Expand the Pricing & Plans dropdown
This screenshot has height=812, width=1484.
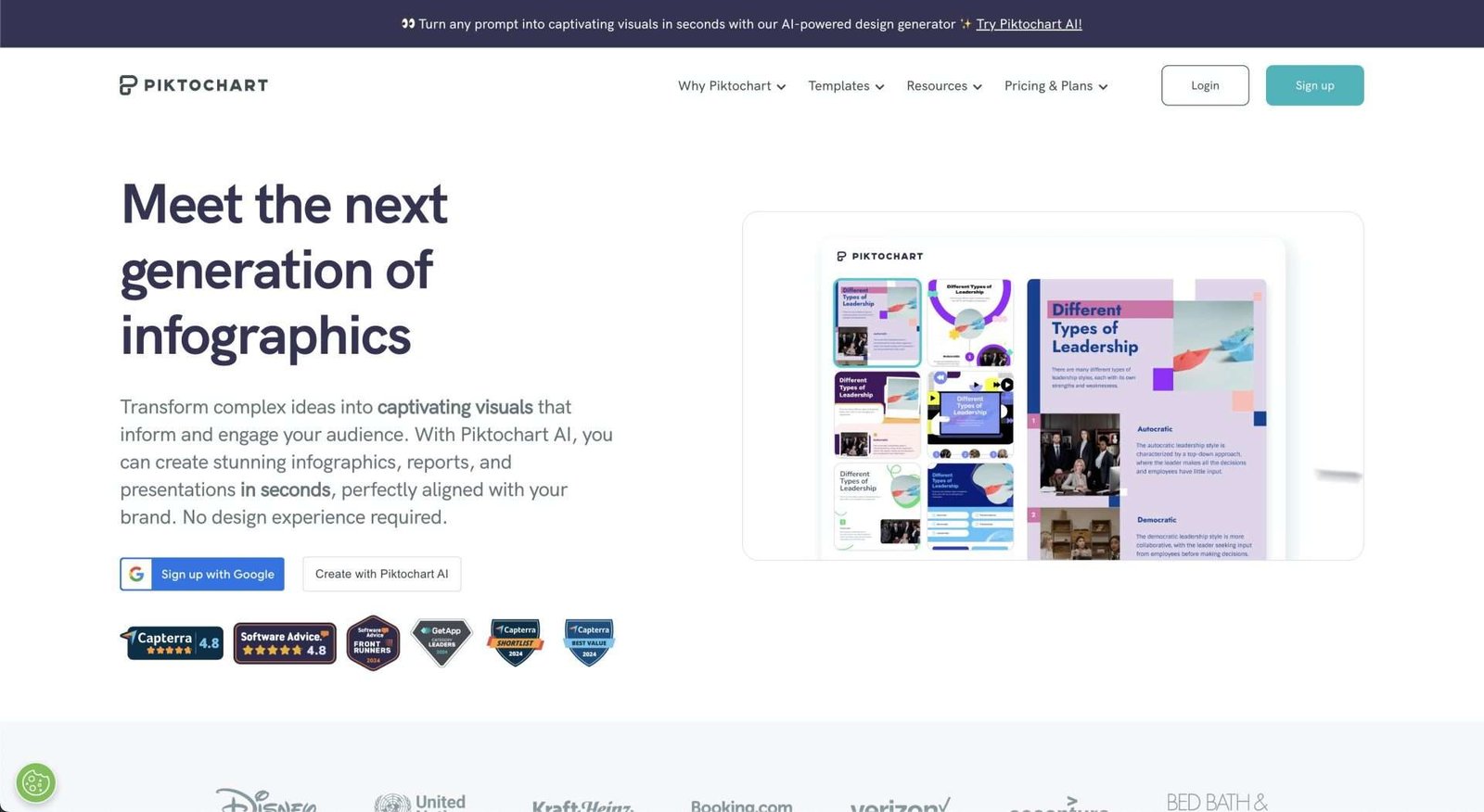coord(1056,85)
